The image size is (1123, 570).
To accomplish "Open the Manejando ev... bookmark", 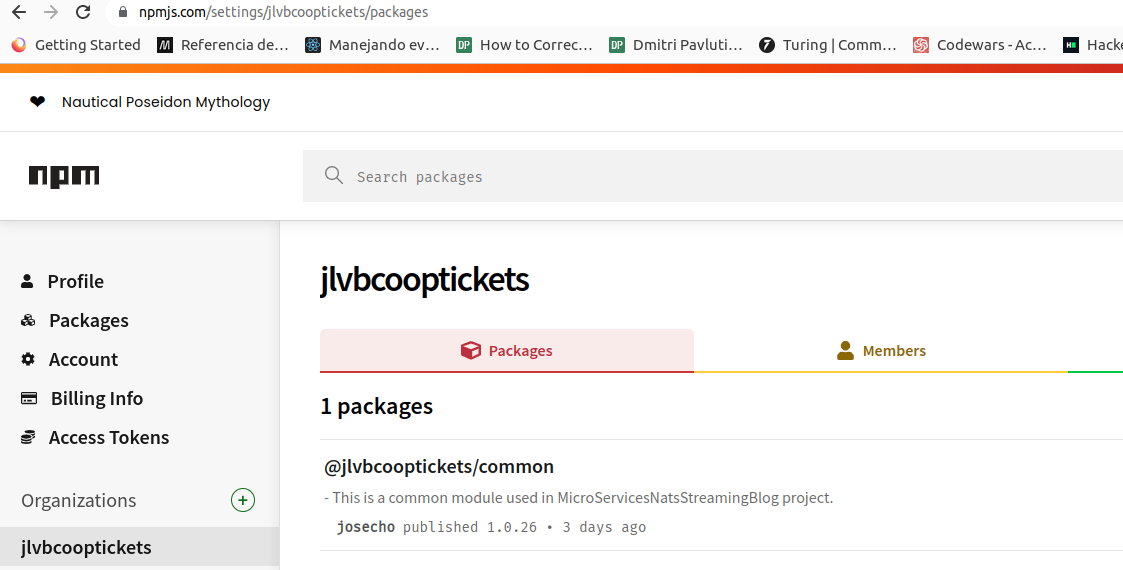I will pyautogui.click(x=372, y=45).
